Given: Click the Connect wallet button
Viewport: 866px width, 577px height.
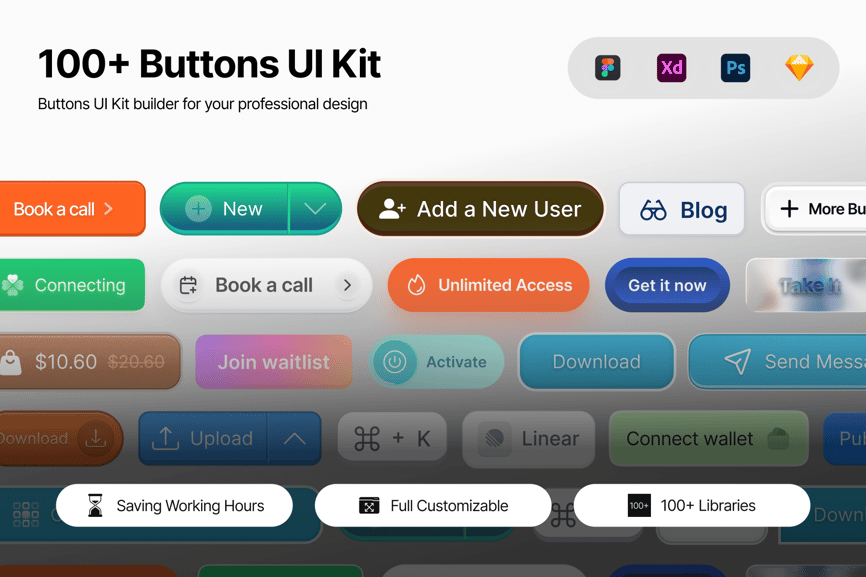Looking at the screenshot, I should tap(708, 438).
